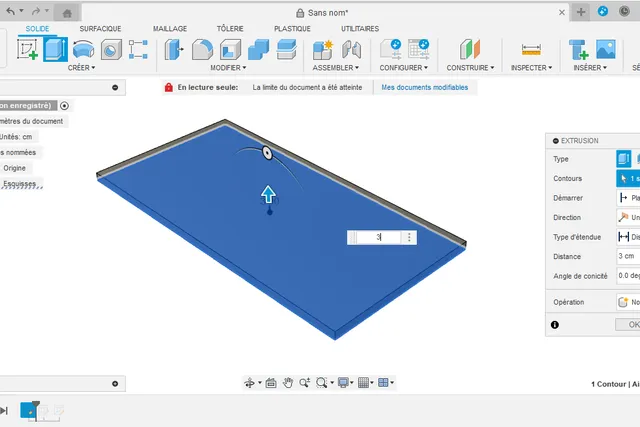Click the Angle de conicité field
640x427 pixels.
(x=628, y=276)
